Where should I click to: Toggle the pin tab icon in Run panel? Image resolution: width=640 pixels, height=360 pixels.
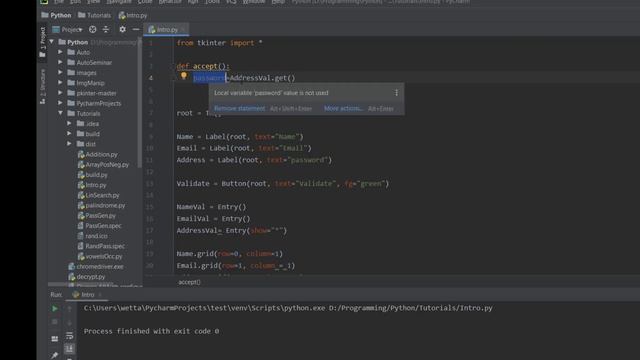[54, 355]
